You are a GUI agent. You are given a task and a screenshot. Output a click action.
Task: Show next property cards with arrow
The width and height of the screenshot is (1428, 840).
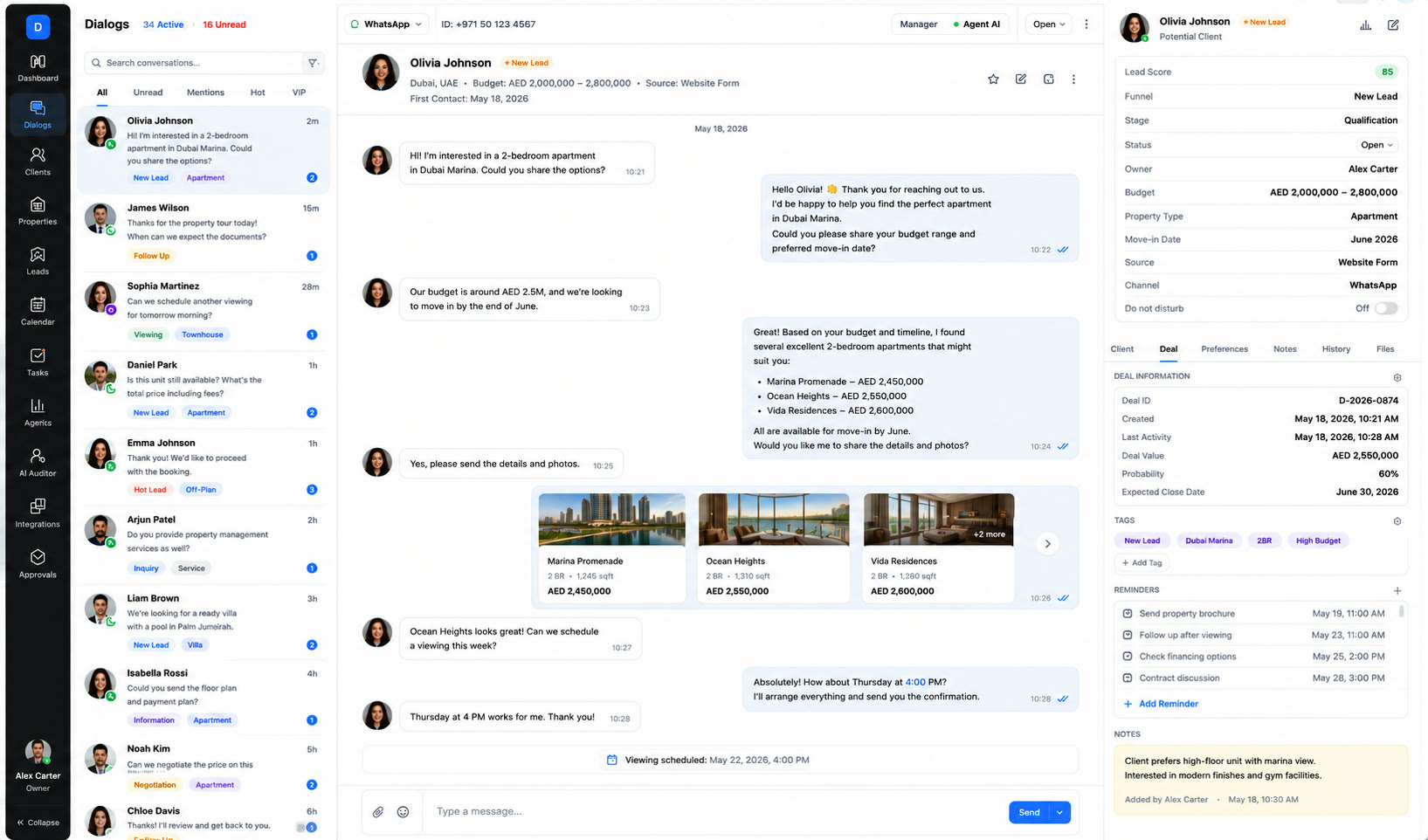coord(1047,544)
